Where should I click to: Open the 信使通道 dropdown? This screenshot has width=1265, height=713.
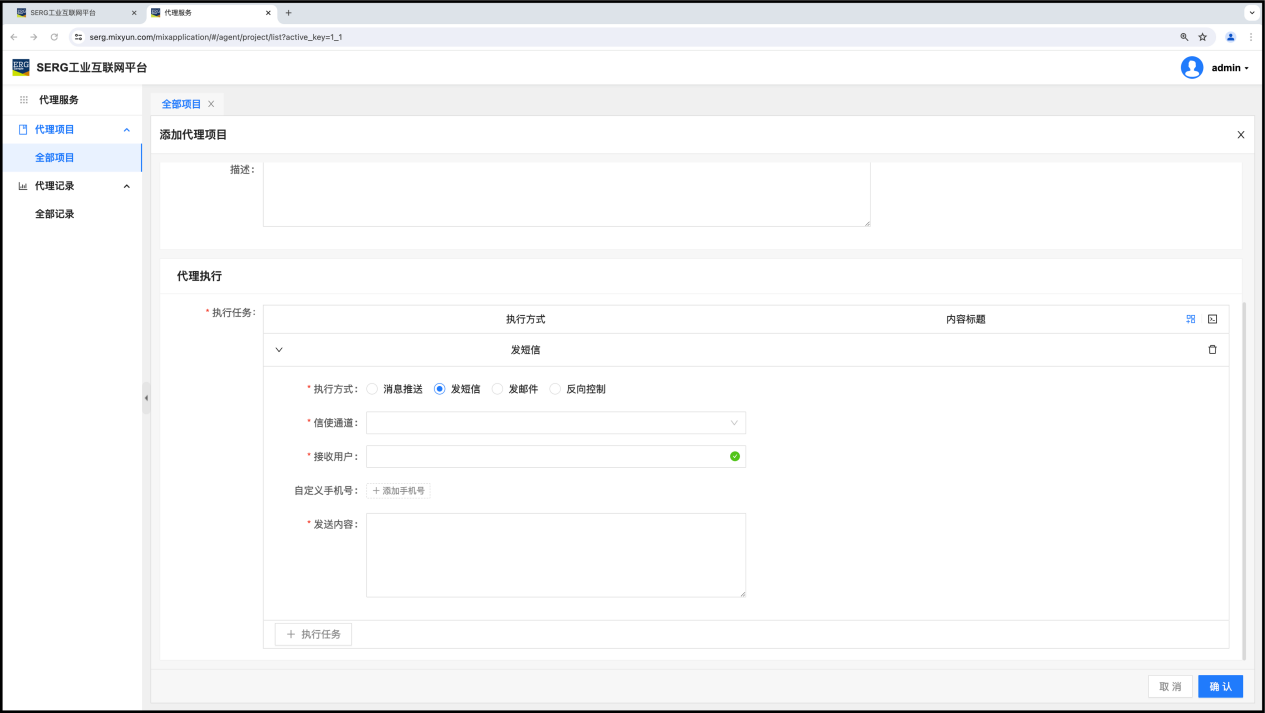555,423
